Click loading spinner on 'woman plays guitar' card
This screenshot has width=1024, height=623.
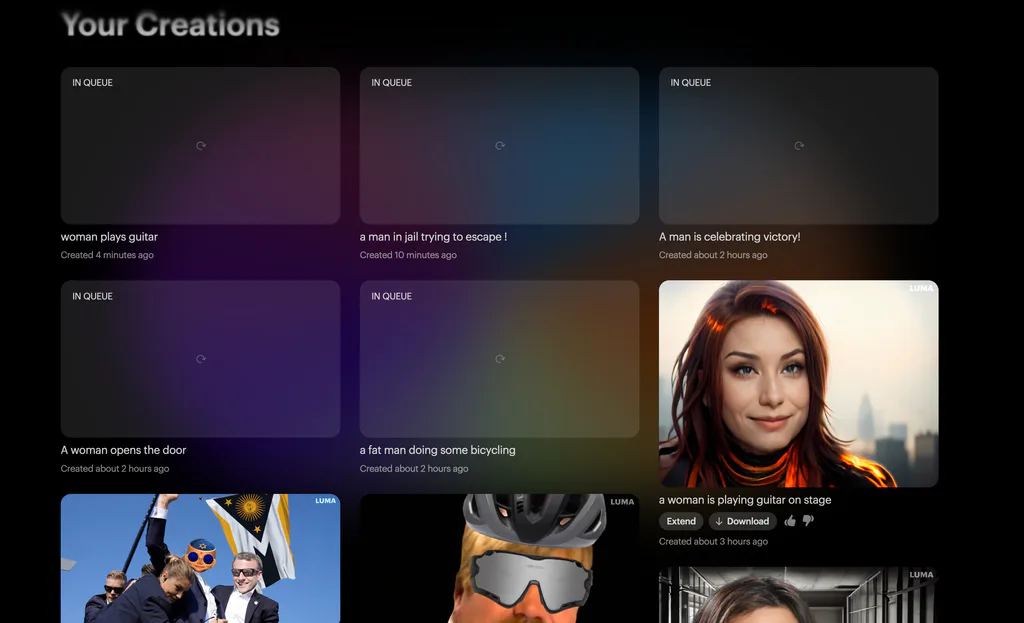pyautogui.click(x=201, y=146)
